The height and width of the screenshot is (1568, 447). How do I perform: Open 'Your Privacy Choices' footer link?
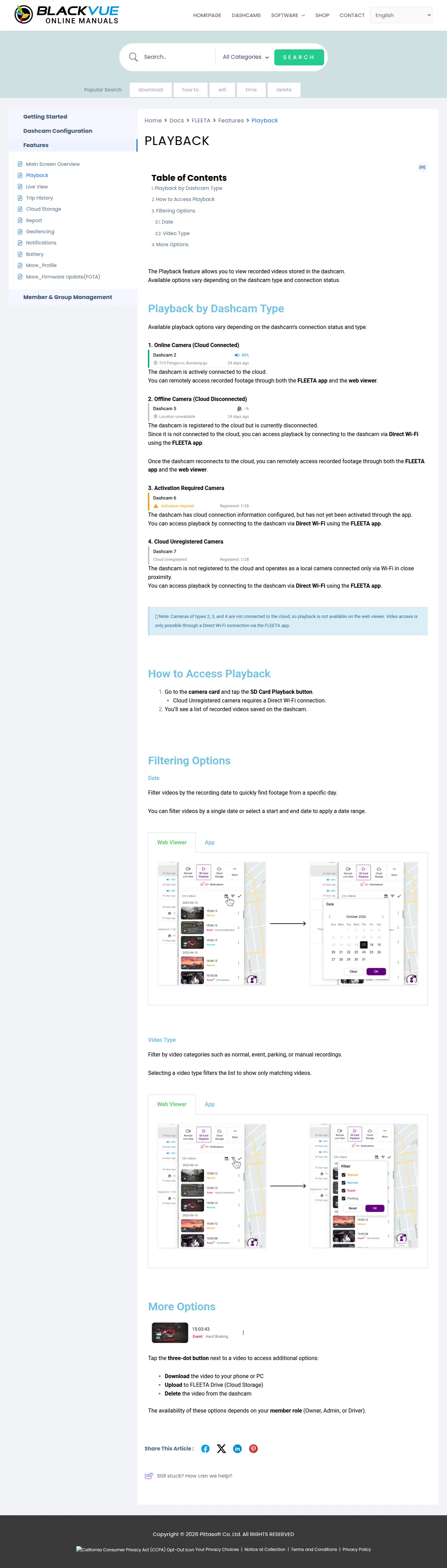[x=217, y=1550]
